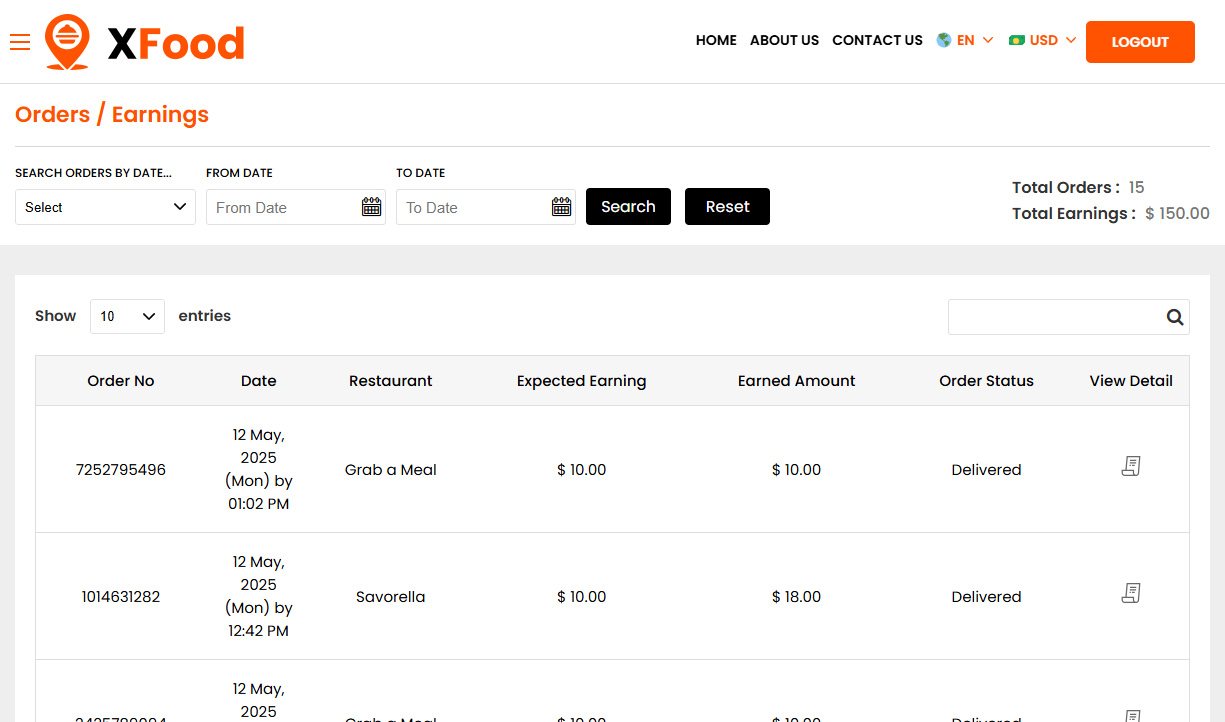Reset the order date filters
The image size is (1225, 722).
coord(727,206)
